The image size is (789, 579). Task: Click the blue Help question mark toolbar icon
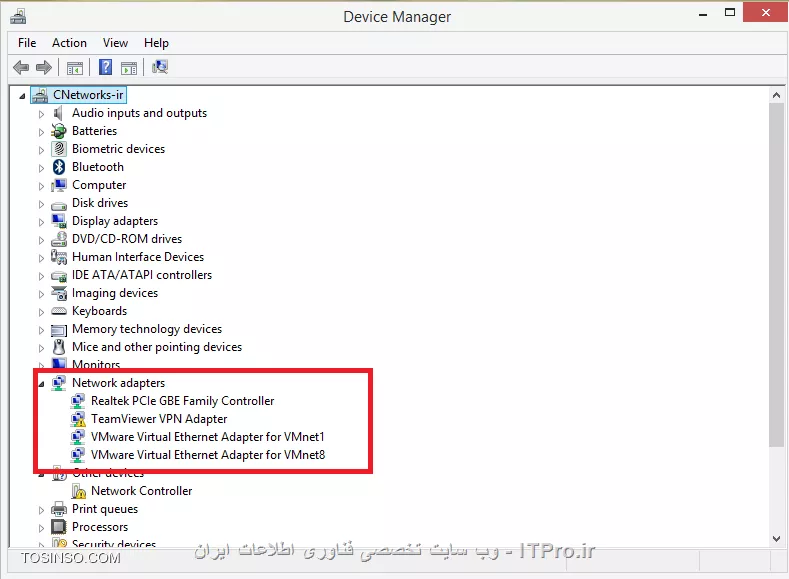click(x=106, y=67)
